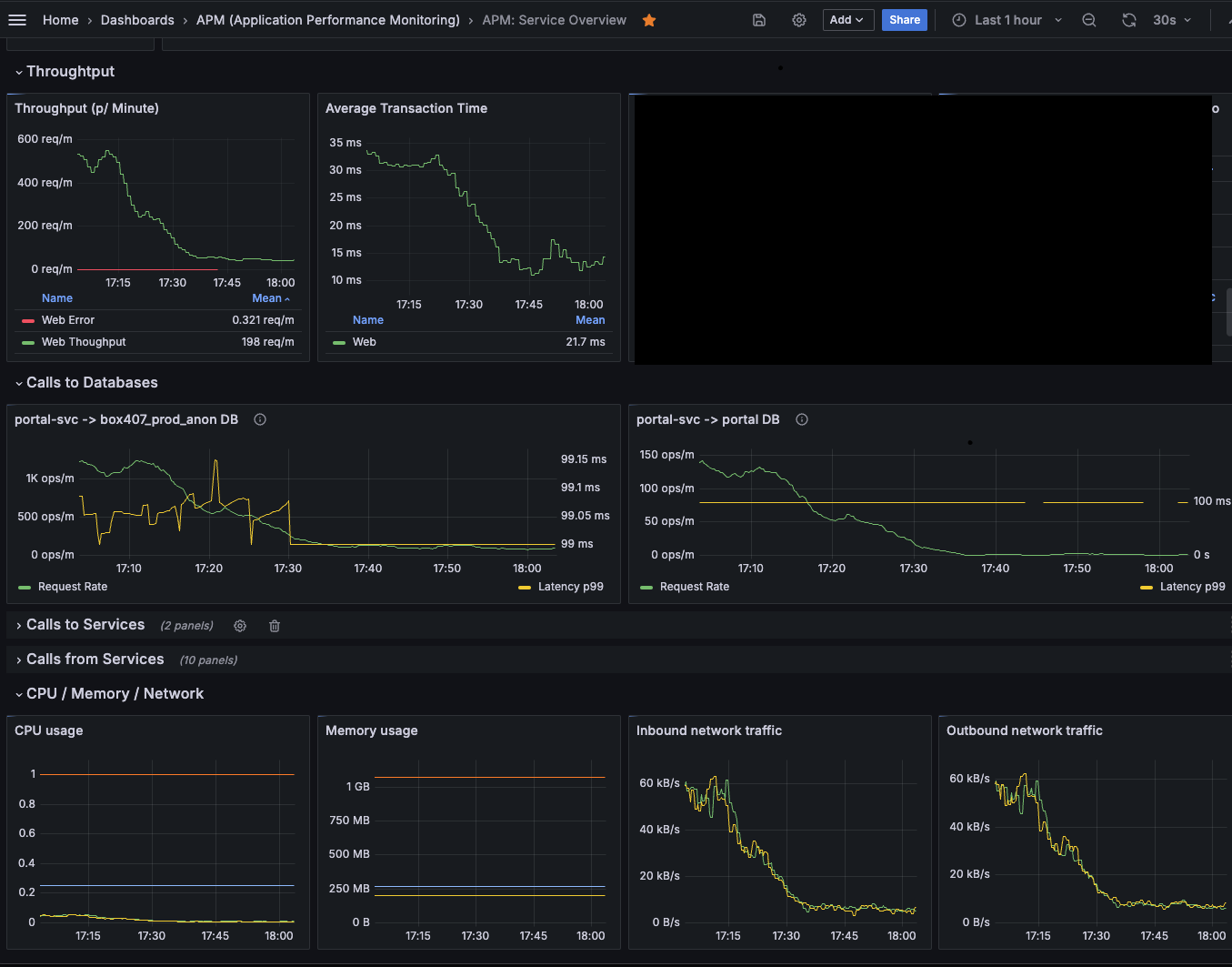The width and height of the screenshot is (1232, 967).
Task: Show info for portal DB panel
Action: click(x=802, y=419)
